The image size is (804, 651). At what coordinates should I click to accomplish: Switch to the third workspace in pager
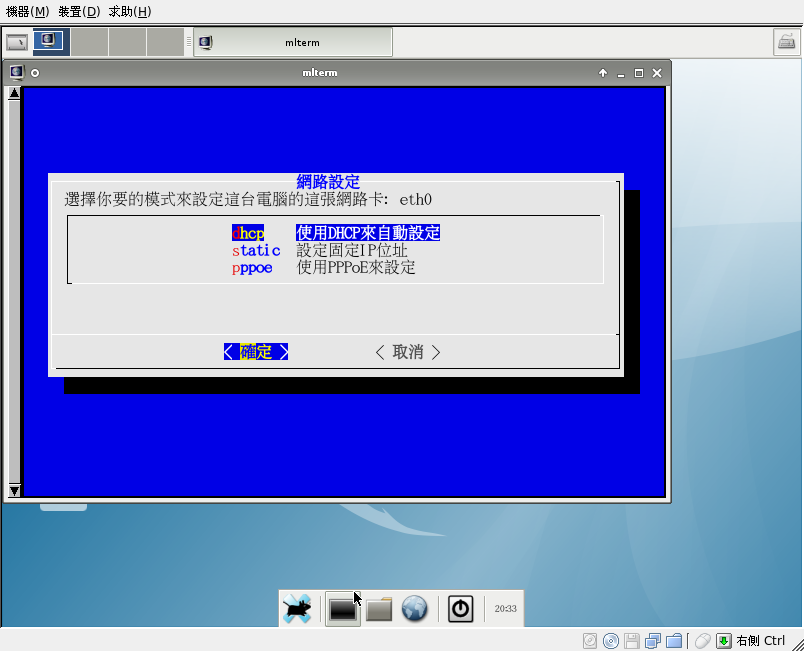point(127,42)
